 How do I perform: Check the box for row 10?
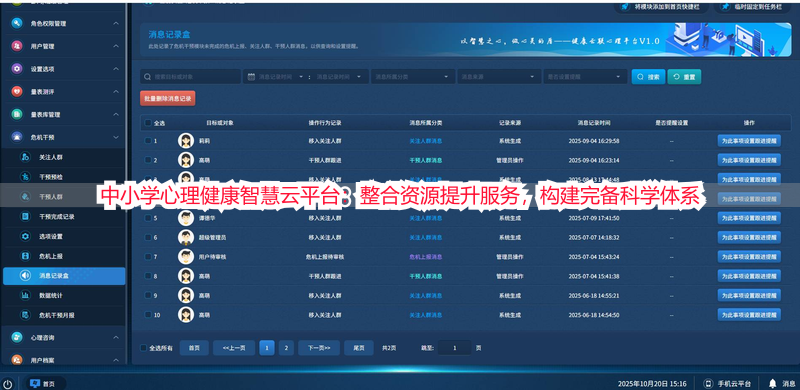(148, 314)
